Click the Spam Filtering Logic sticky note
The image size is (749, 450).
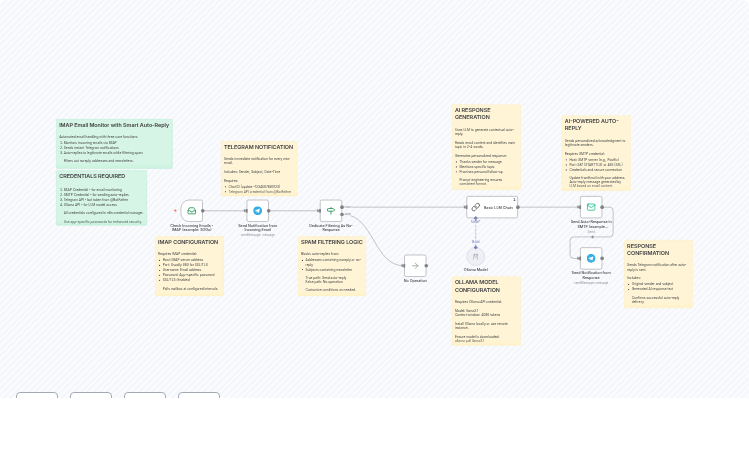click(x=331, y=266)
